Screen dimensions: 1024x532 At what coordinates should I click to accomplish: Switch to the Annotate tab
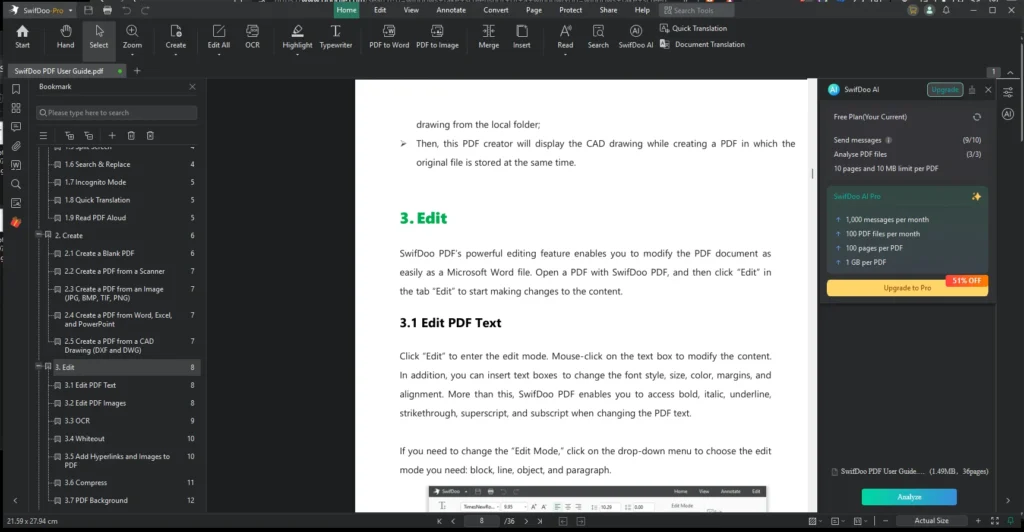[451, 10]
